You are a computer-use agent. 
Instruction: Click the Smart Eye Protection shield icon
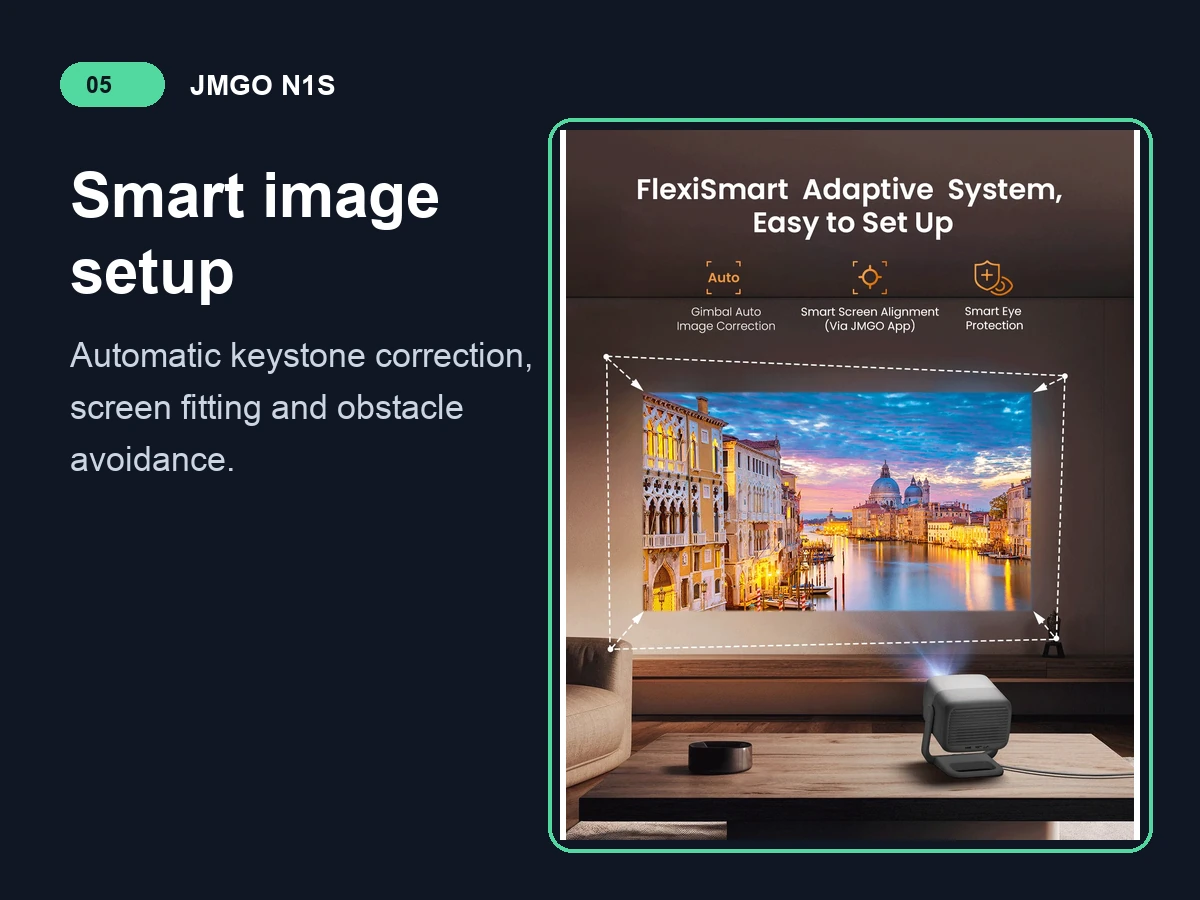point(992,277)
